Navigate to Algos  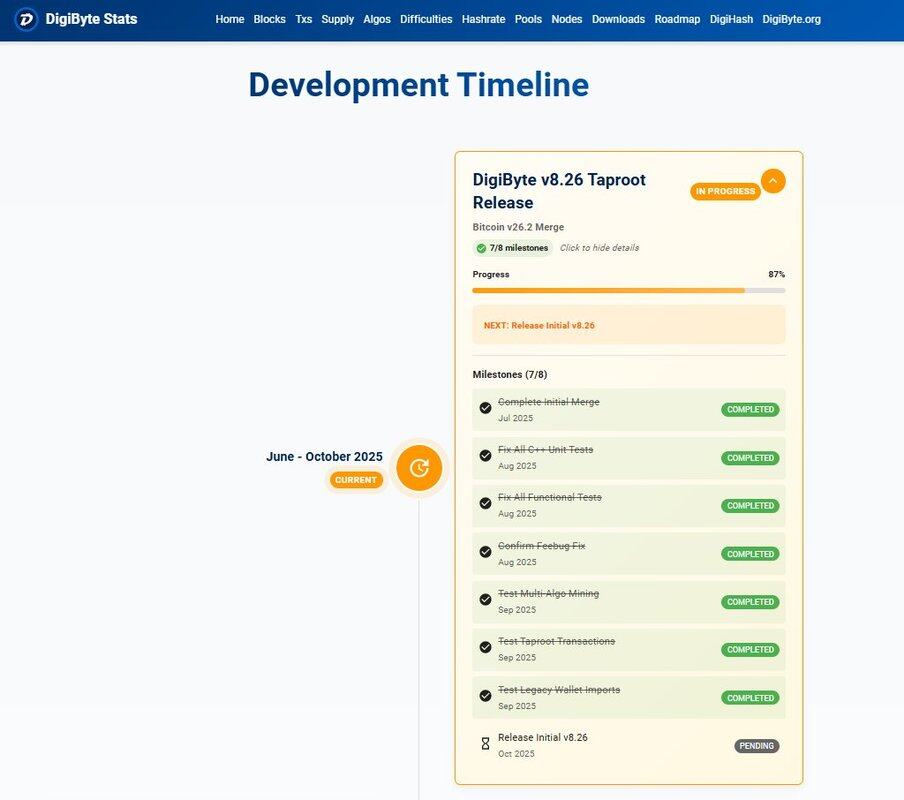[x=377, y=19]
